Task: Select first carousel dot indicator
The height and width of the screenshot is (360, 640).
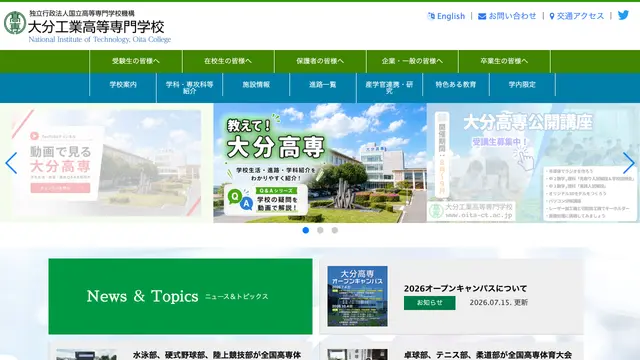Action: (x=306, y=230)
